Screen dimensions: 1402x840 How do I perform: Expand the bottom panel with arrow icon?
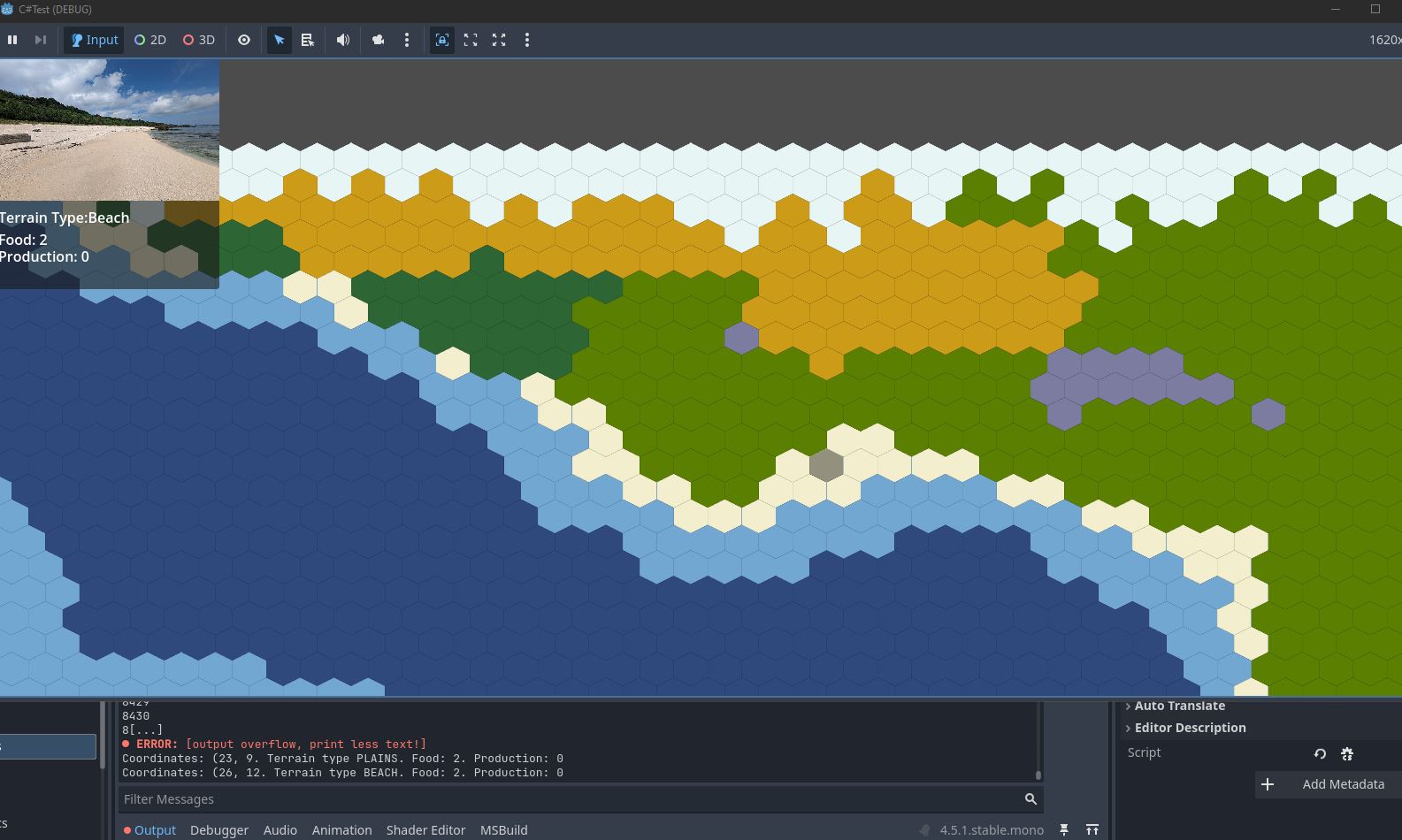pos(1092,830)
